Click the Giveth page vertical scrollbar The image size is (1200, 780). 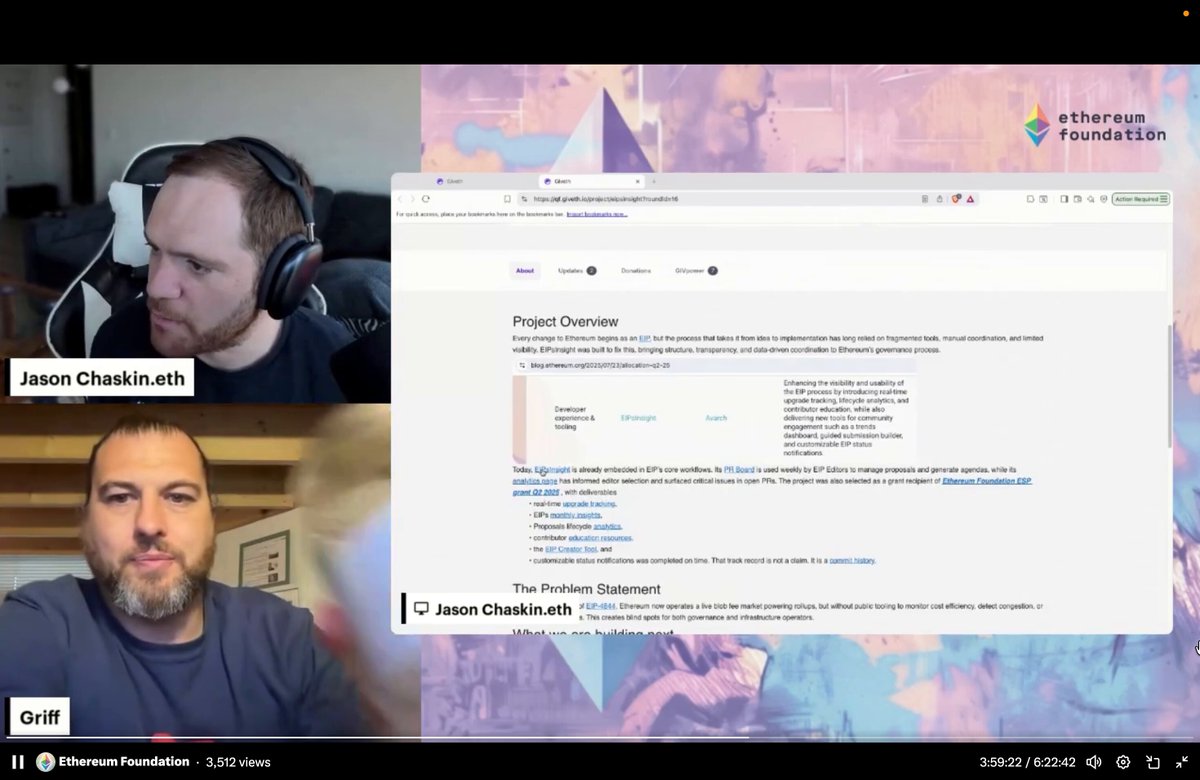[x=1169, y=385]
